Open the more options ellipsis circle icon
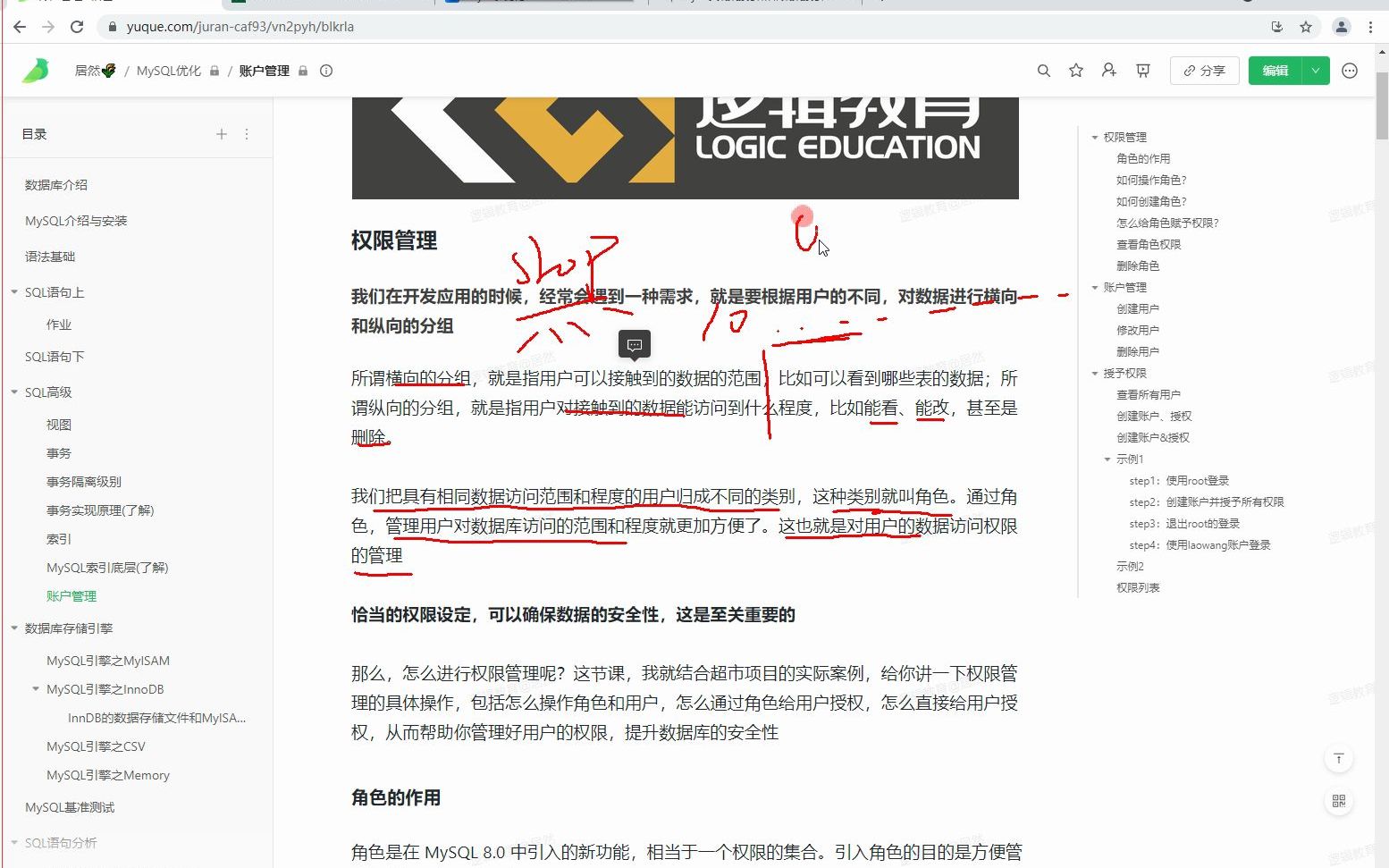This screenshot has width=1389, height=868. coord(1350,71)
